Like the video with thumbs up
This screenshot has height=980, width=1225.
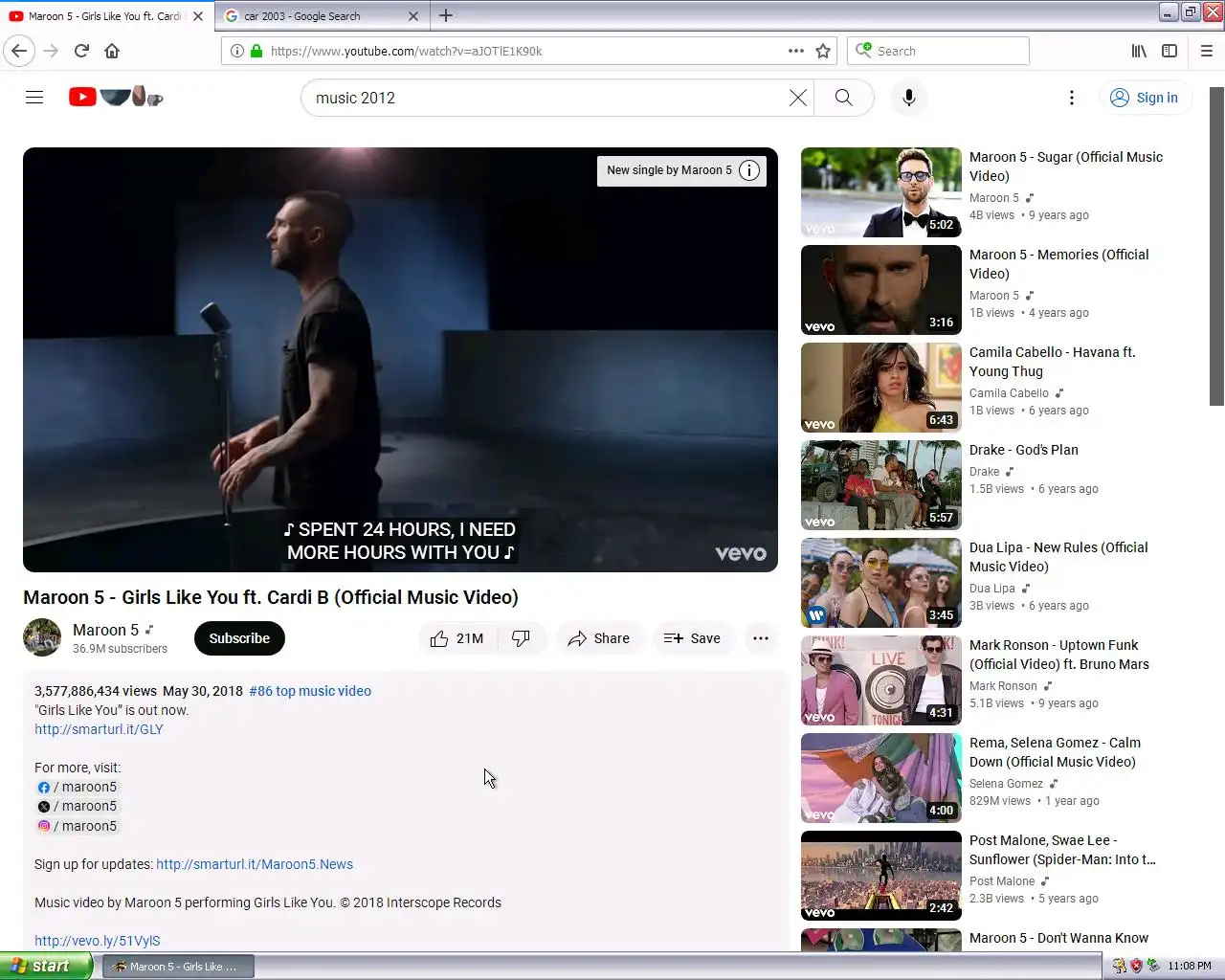457,638
